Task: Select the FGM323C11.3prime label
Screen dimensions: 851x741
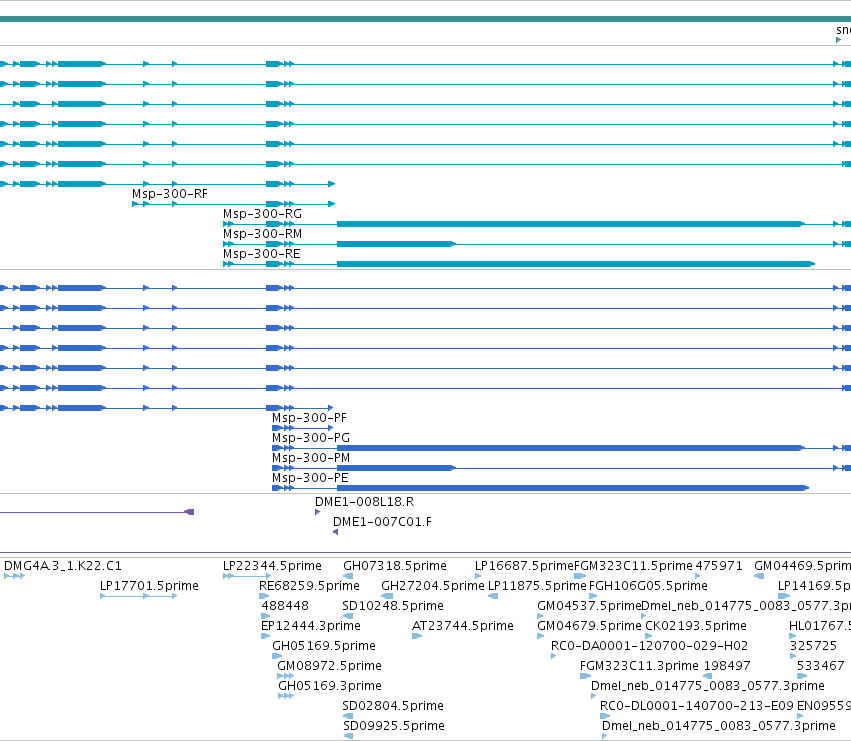Action: click(x=639, y=666)
